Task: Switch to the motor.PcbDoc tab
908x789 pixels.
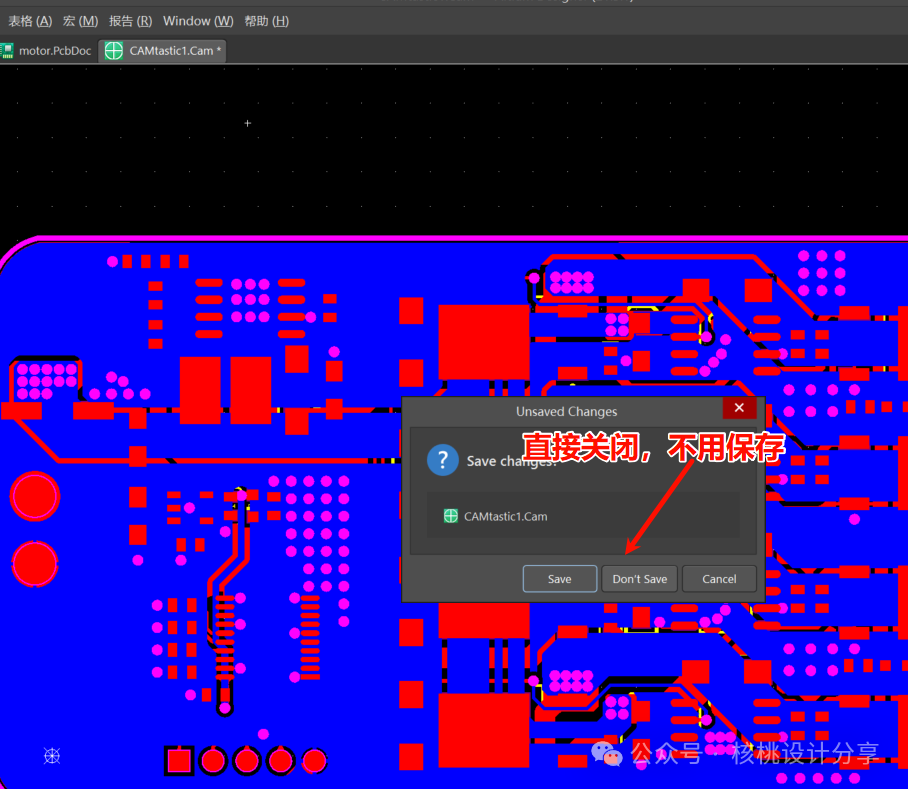Action: click(x=55, y=50)
